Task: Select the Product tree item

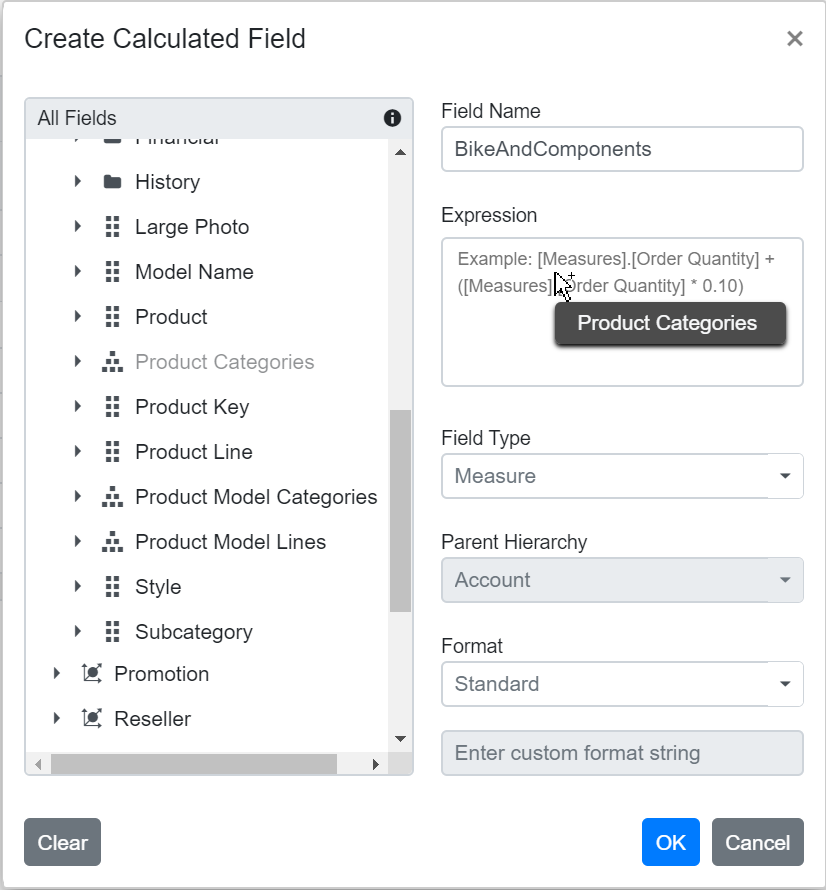Action: tap(171, 317)
